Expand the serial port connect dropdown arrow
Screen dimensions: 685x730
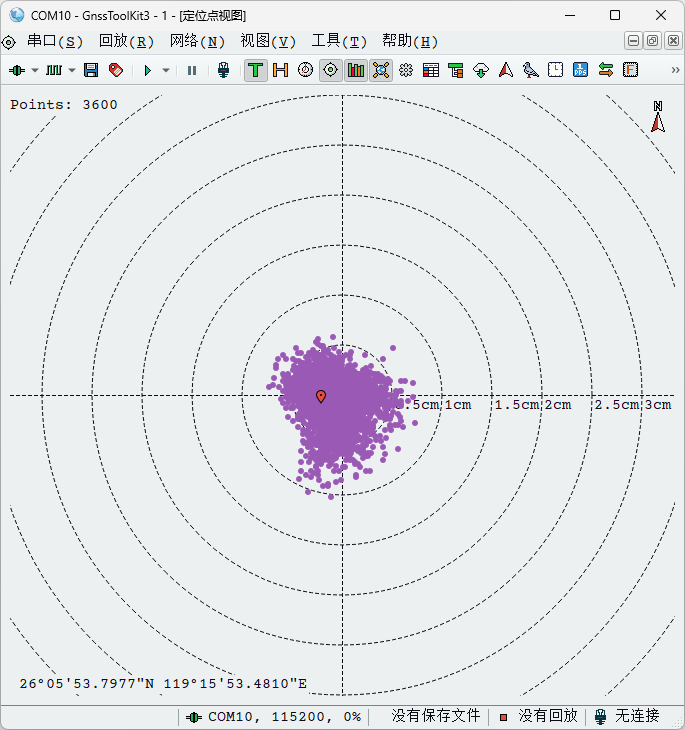tap(35, 70)
